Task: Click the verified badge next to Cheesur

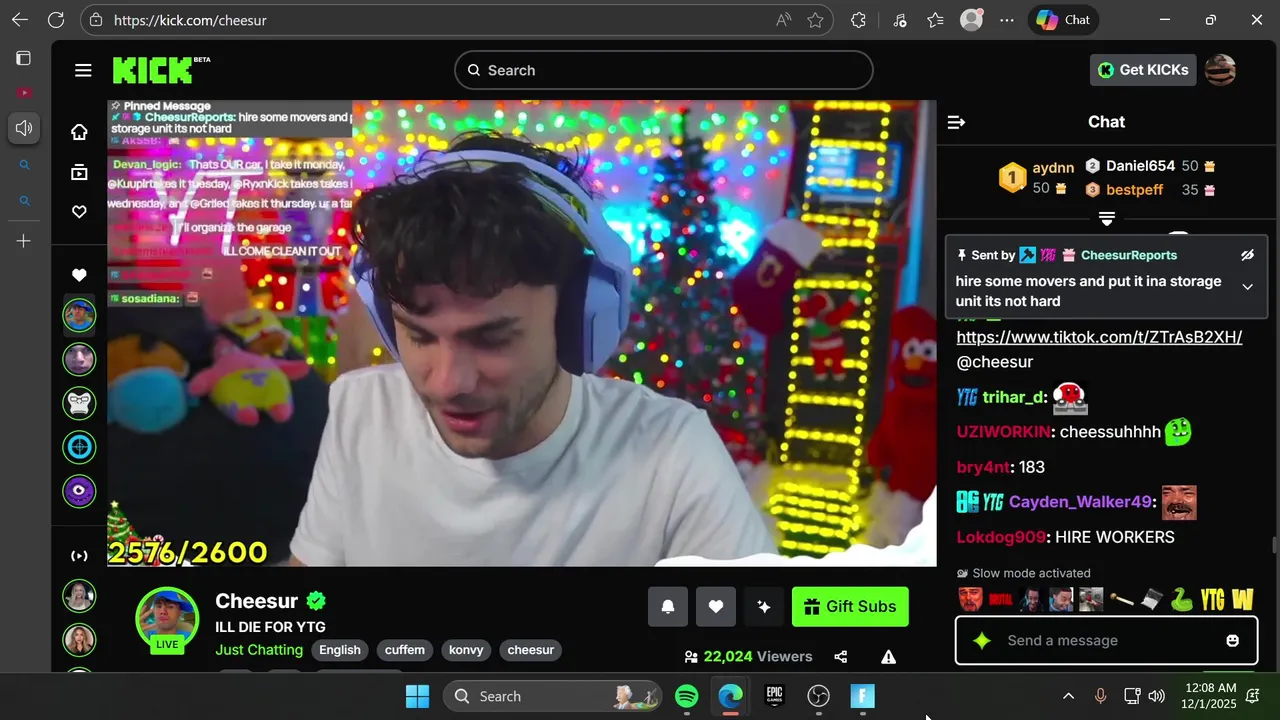Action: [x=316, y=601]
